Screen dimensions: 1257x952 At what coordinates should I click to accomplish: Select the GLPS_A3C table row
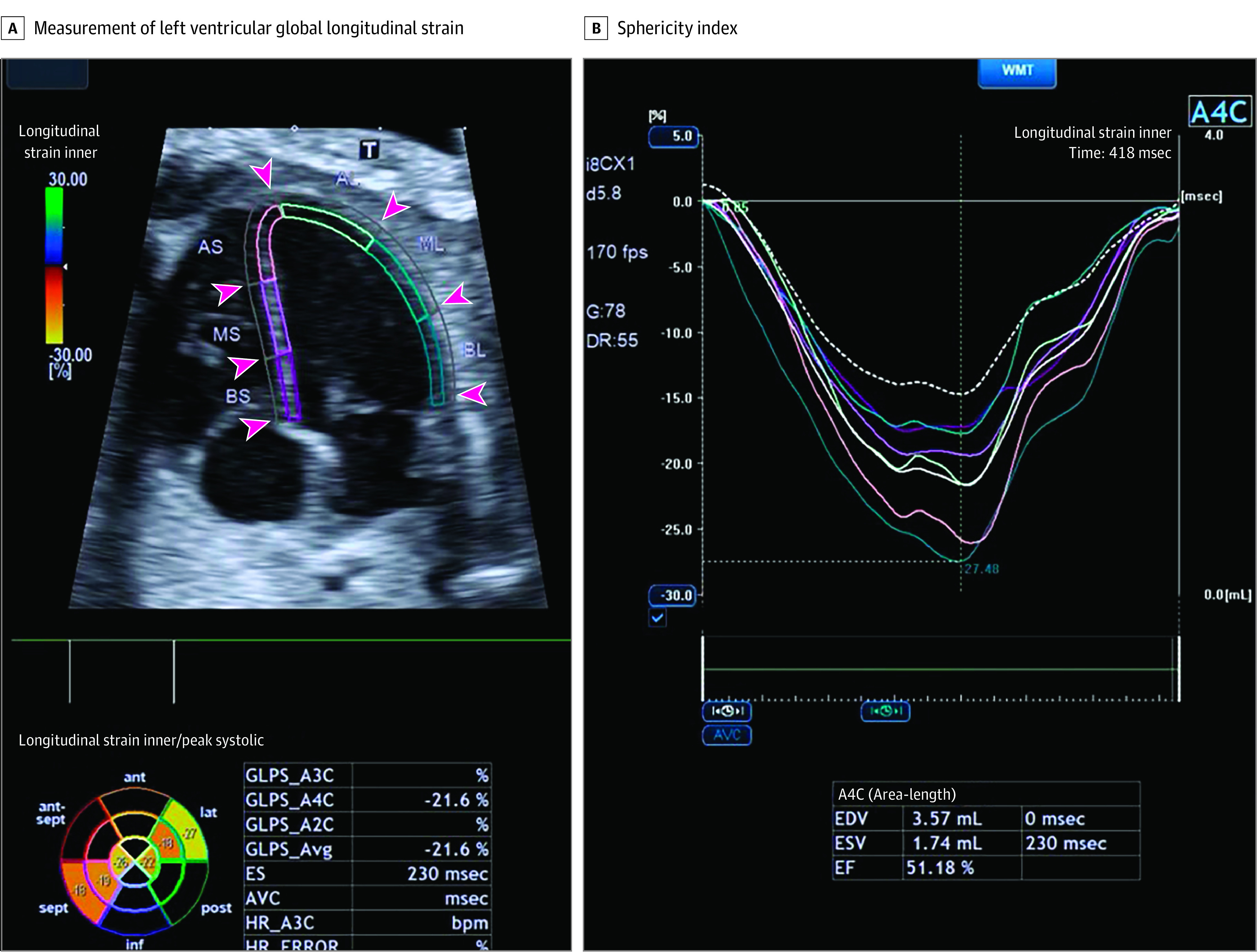pyautogui.click(x=368, y=775)
